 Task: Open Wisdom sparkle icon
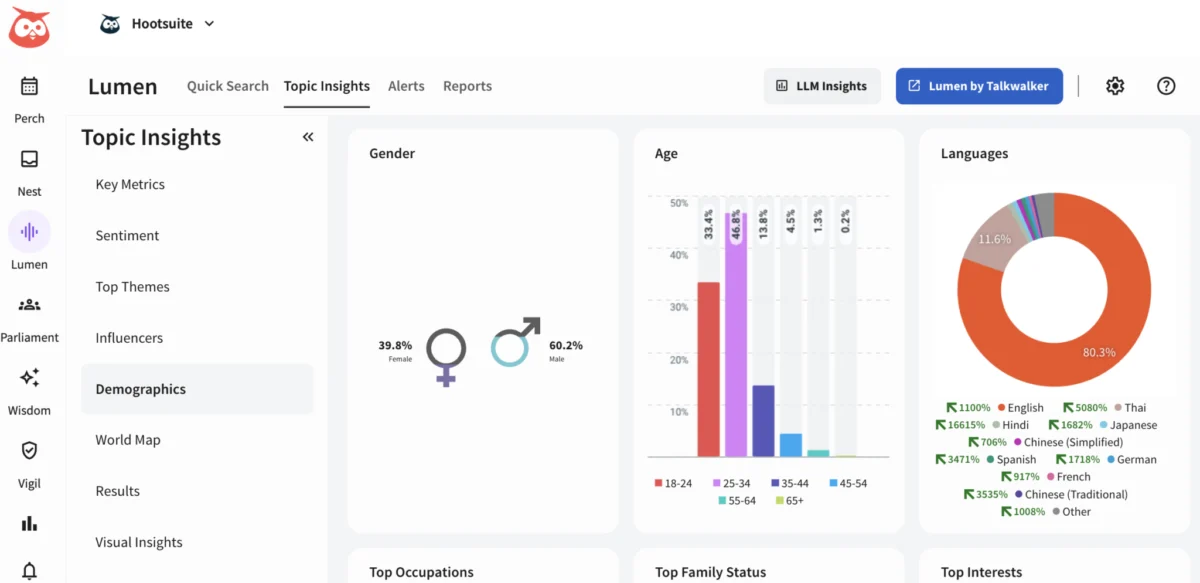pos(29,378)
